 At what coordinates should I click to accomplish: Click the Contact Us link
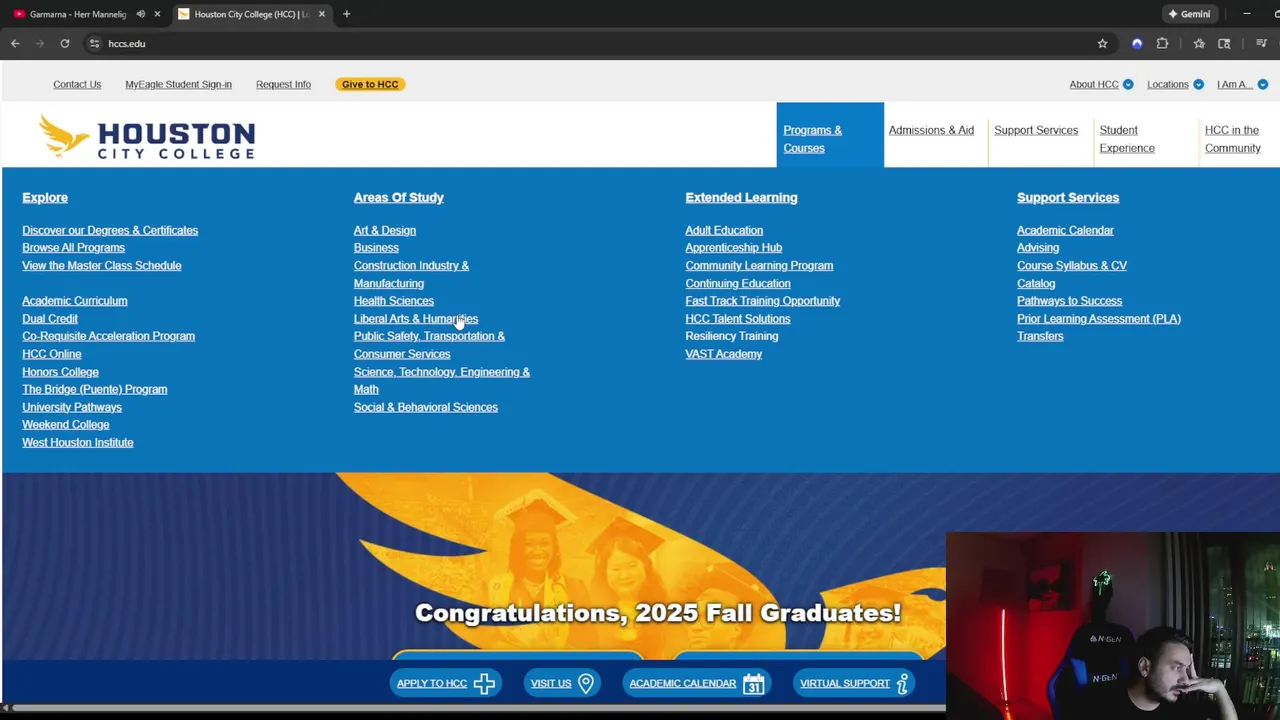(77, 84)
